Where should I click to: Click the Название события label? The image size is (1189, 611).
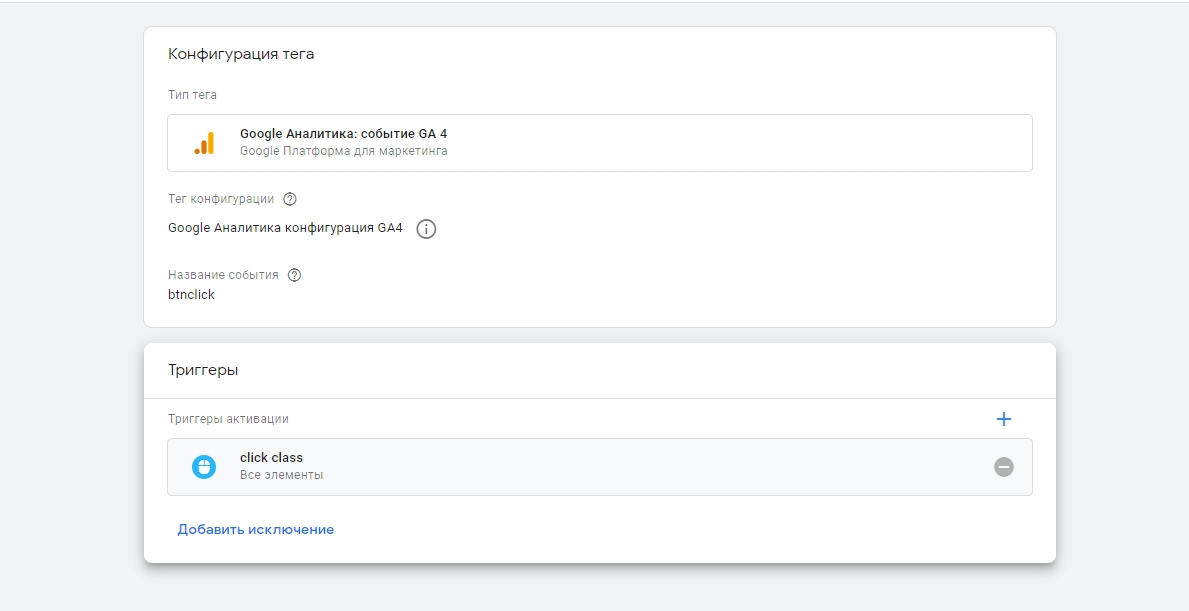pyautogui.click(x=223, y=275)
